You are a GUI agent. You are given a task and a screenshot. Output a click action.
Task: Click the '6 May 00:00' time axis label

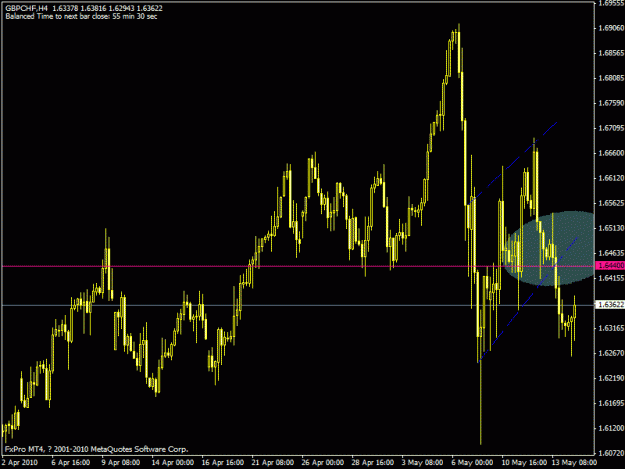(472, 463)
